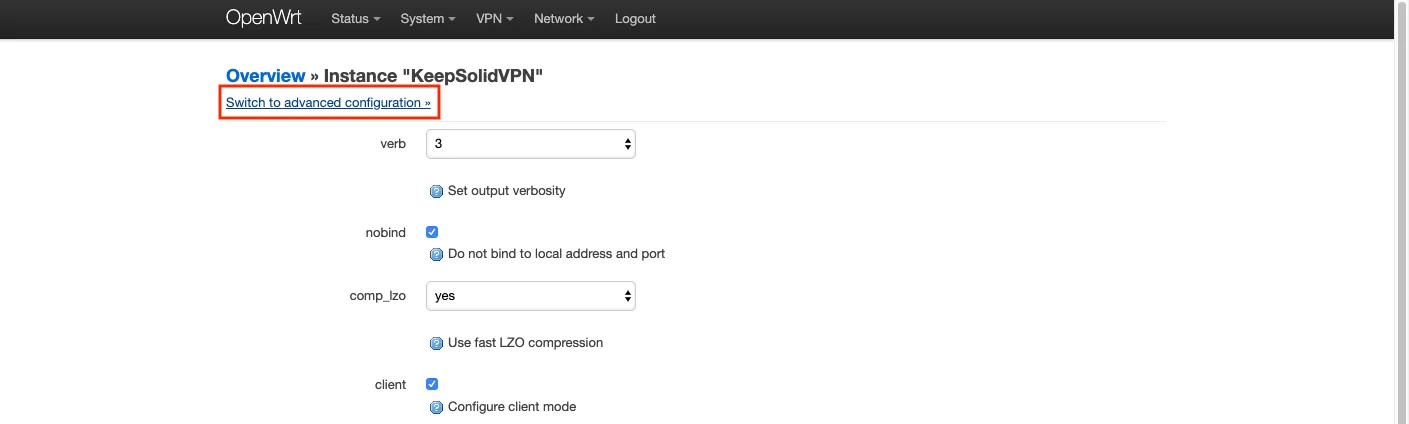Expand the VPN dropdown menu
The width and height of the screenshot is (1409, 424).
click(x=495, y=19)
